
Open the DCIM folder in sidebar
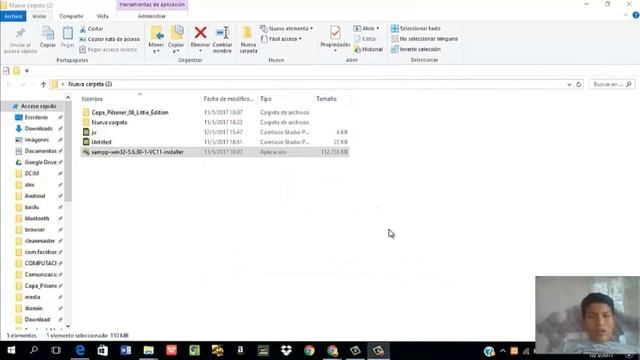(31, 173)
